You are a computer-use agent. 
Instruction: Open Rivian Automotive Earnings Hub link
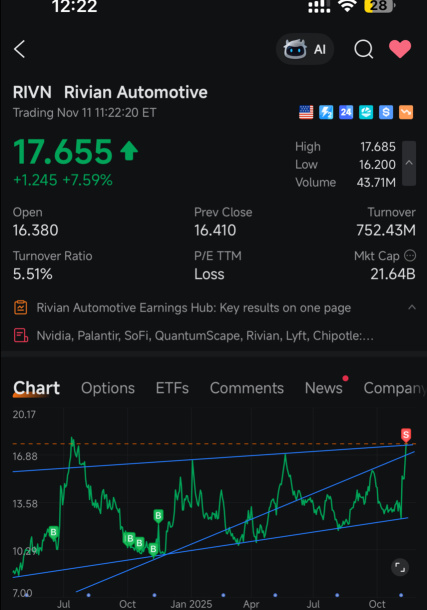(194, 308)
